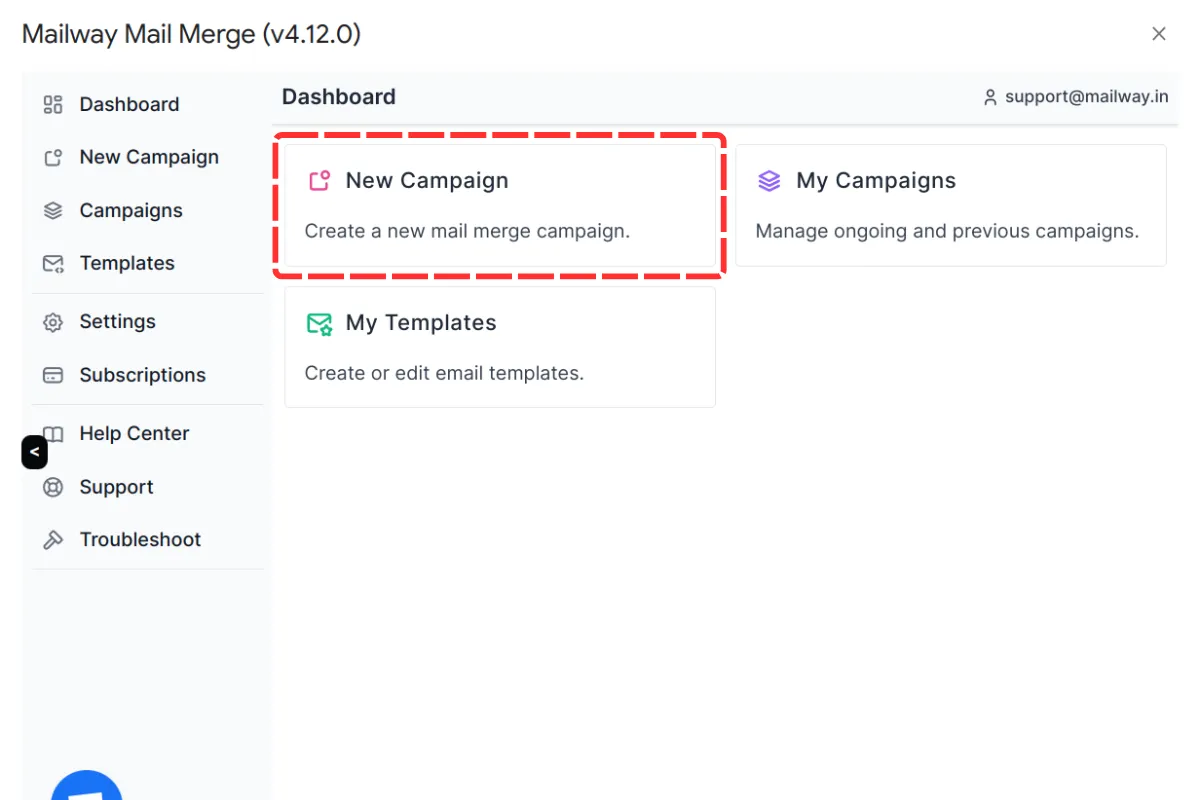Select the Troubleshoot wrench icon
The image size is (1200, 800).
(52, 539)
